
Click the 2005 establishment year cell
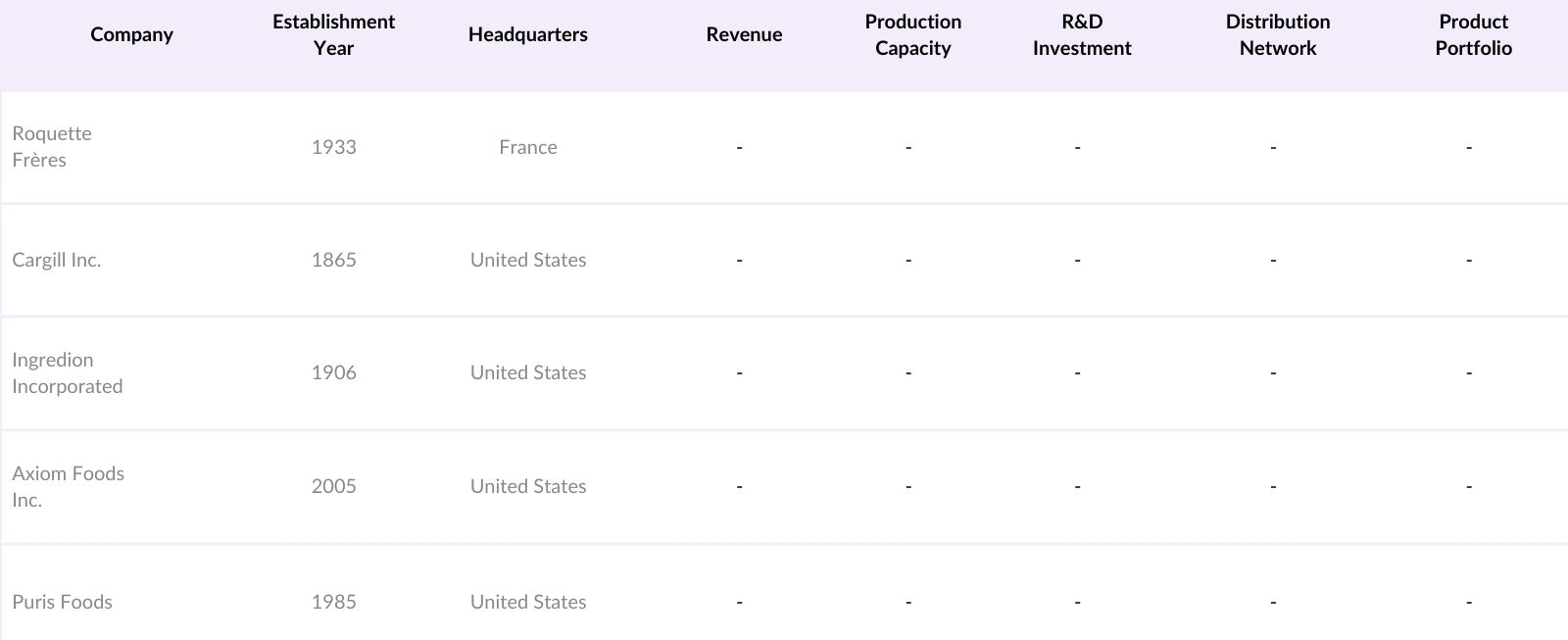tap(333, 486)
